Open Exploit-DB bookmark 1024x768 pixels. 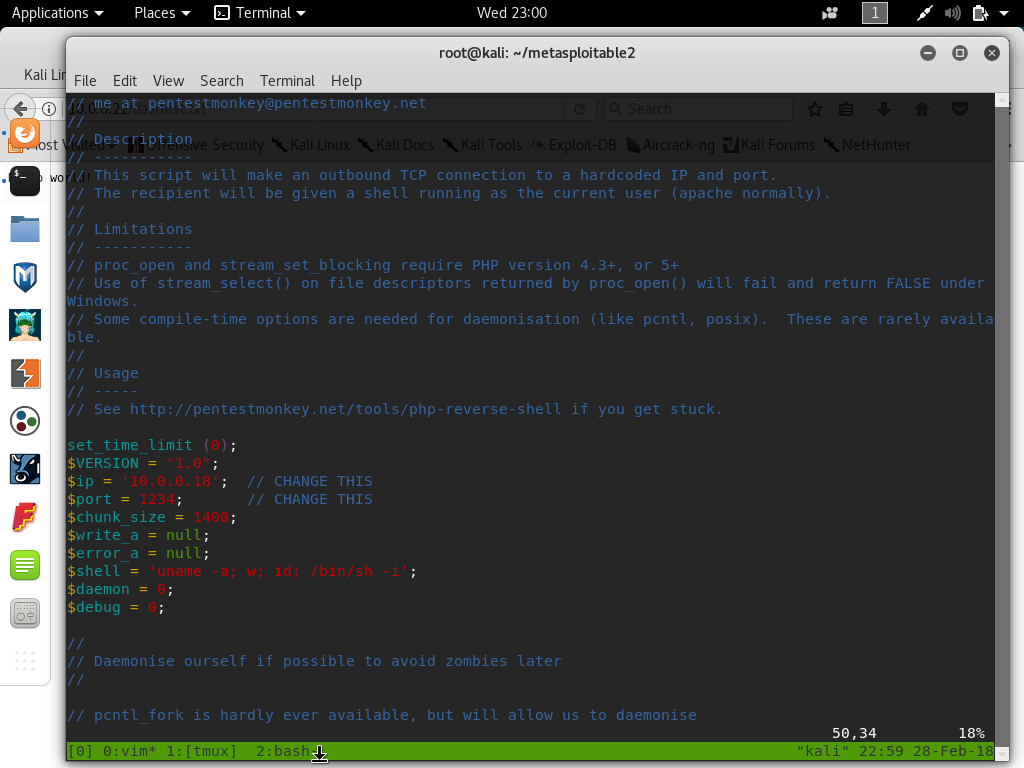[574, 145]
